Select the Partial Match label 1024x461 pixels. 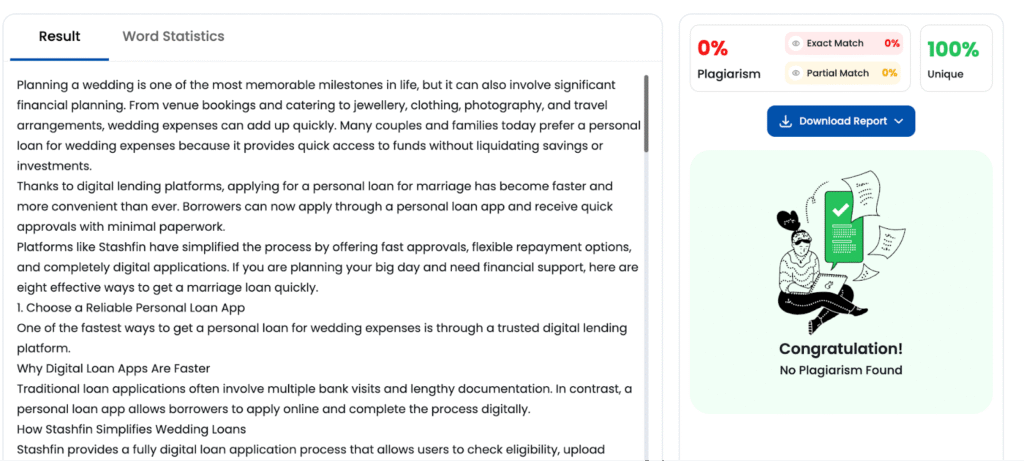(838, 73)
